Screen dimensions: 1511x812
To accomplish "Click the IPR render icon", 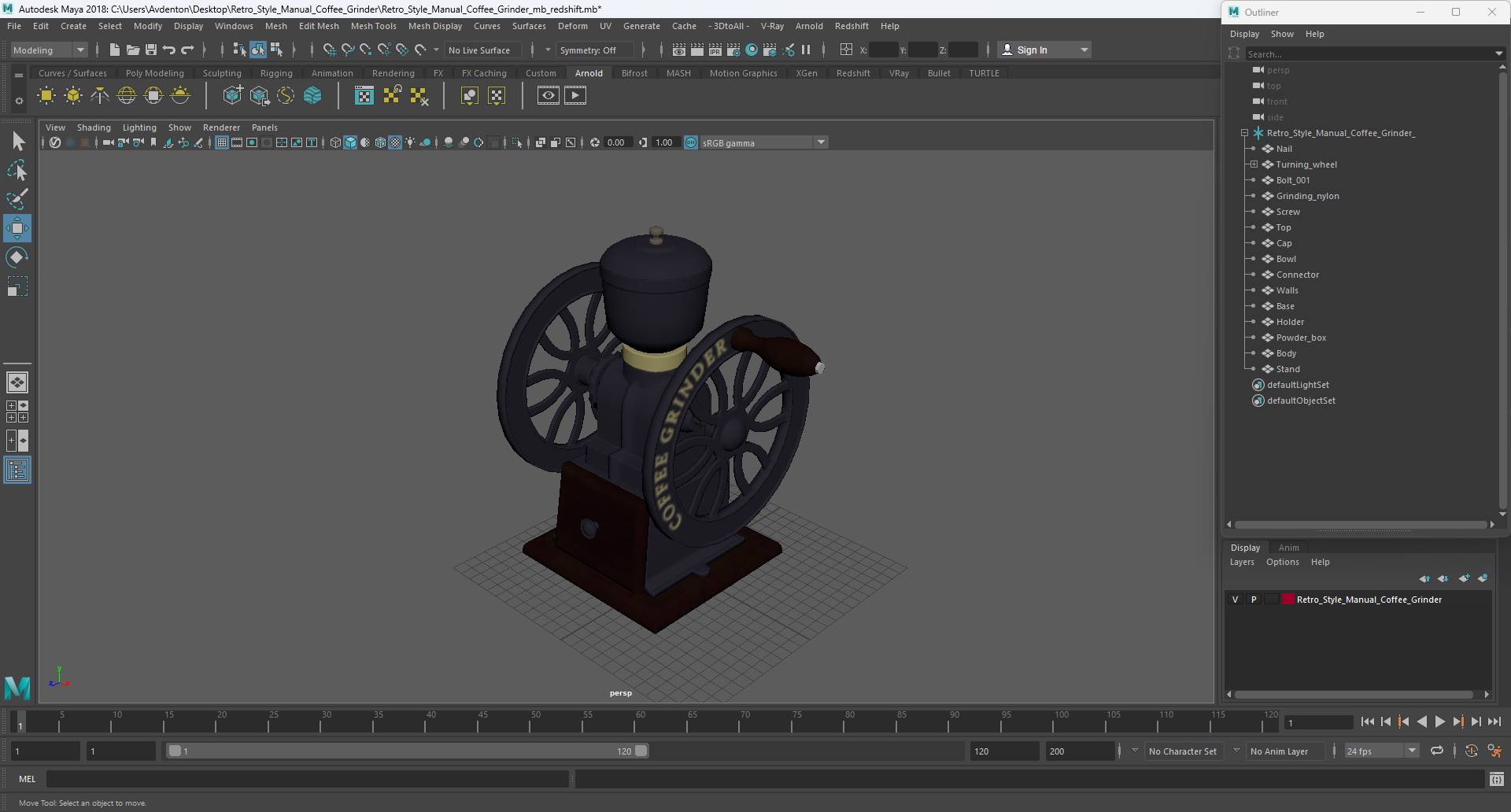I will (715, 50).
